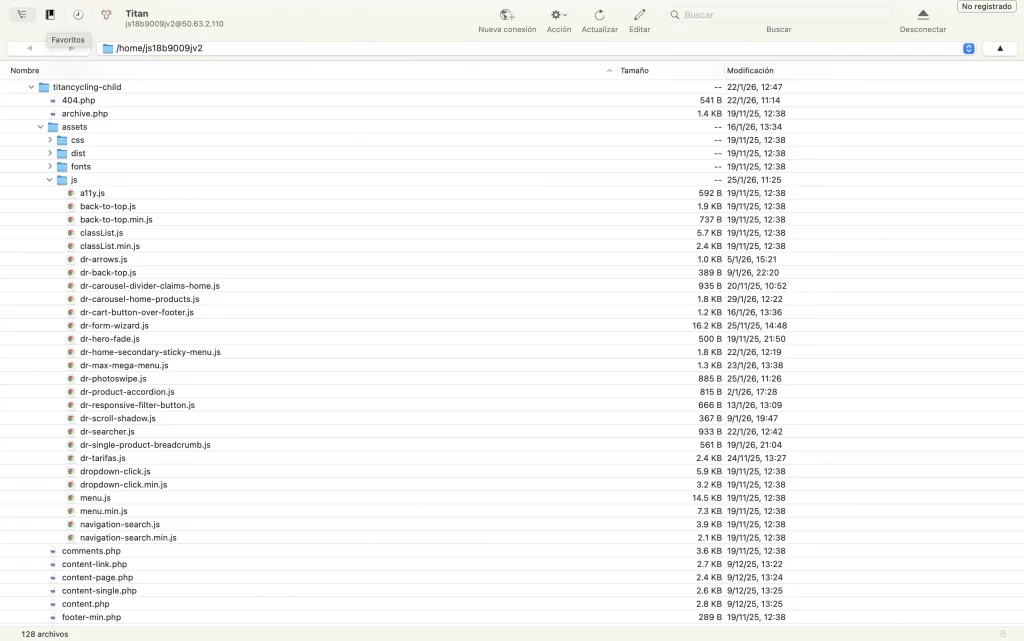This screenshot has width=1024, height=641.
Task: Expand the fonts folder
Action: coord(50,167)
